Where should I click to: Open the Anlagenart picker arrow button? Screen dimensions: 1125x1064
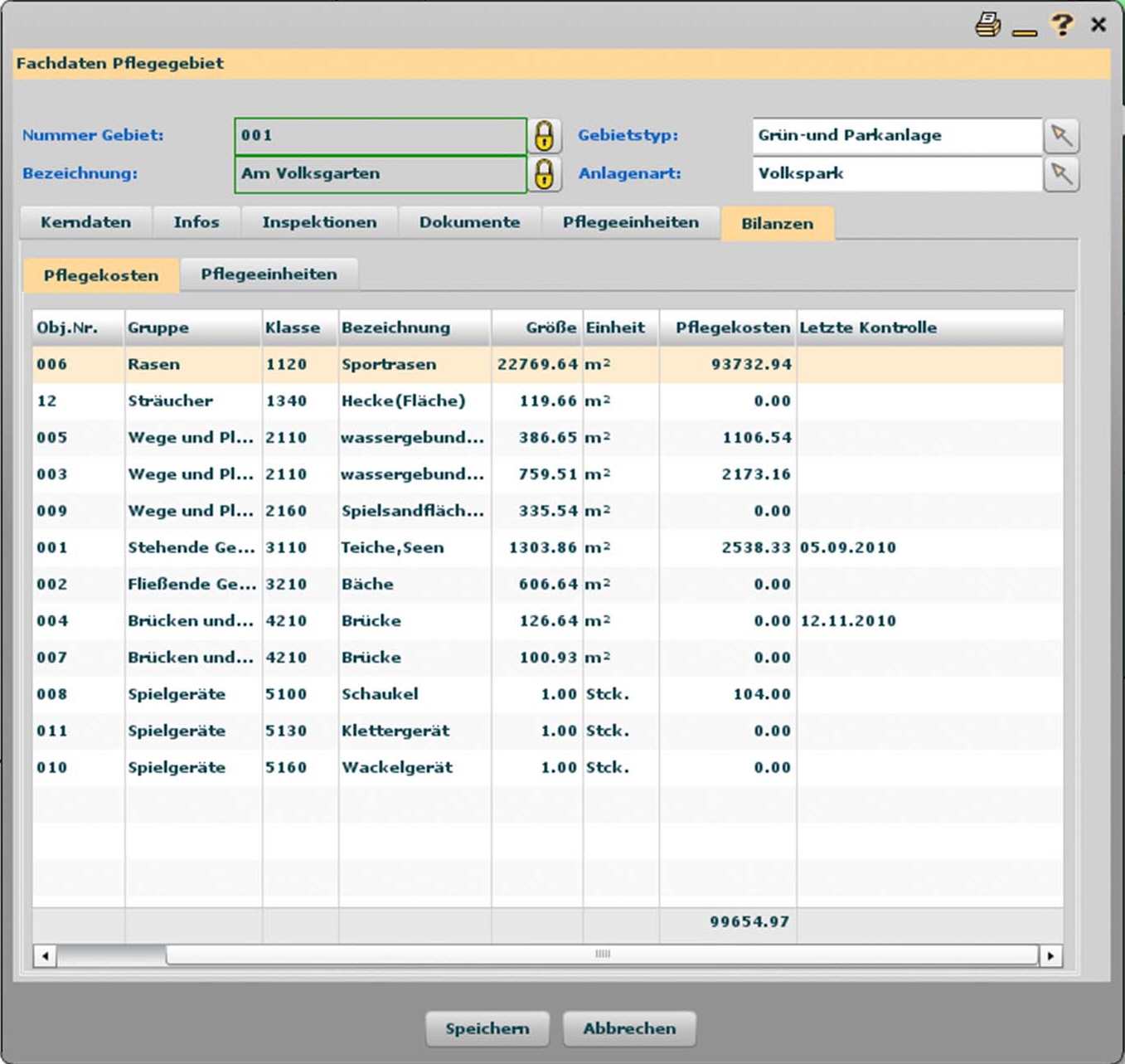point(1061,174)
